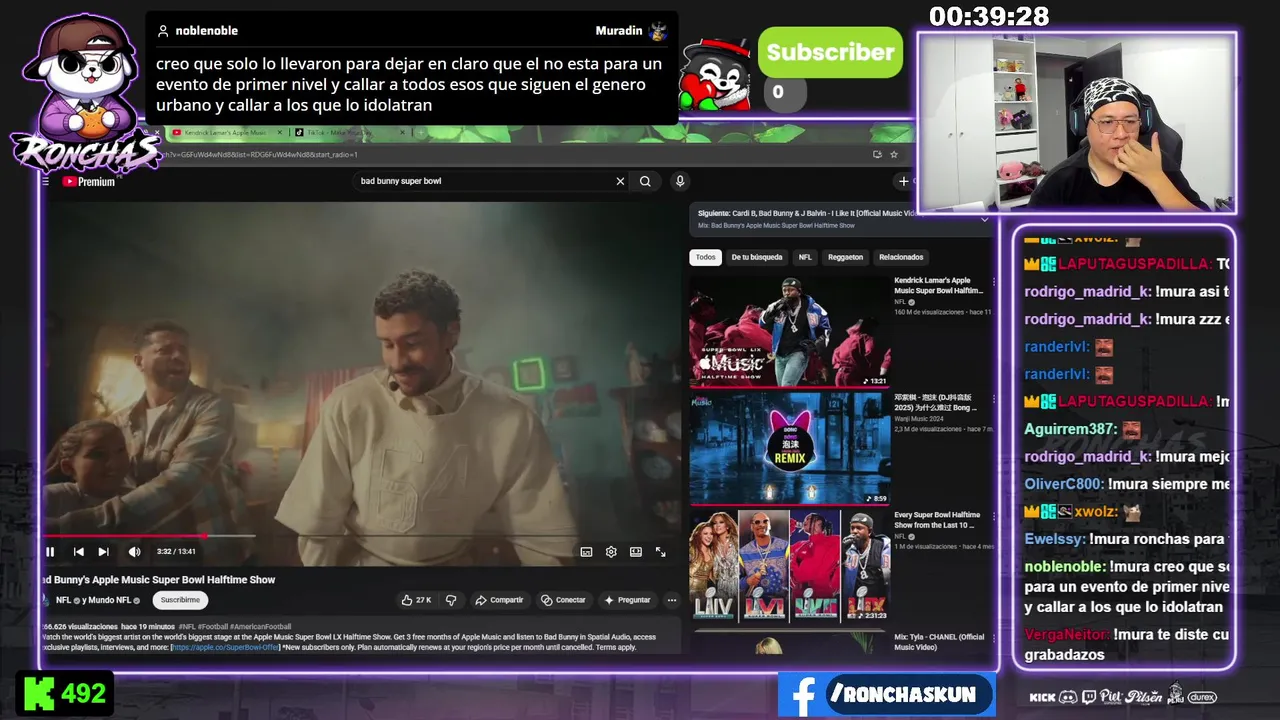Screen dimensions: 1280x720
Task: Skip to the next video
Action: pos(103,552)
